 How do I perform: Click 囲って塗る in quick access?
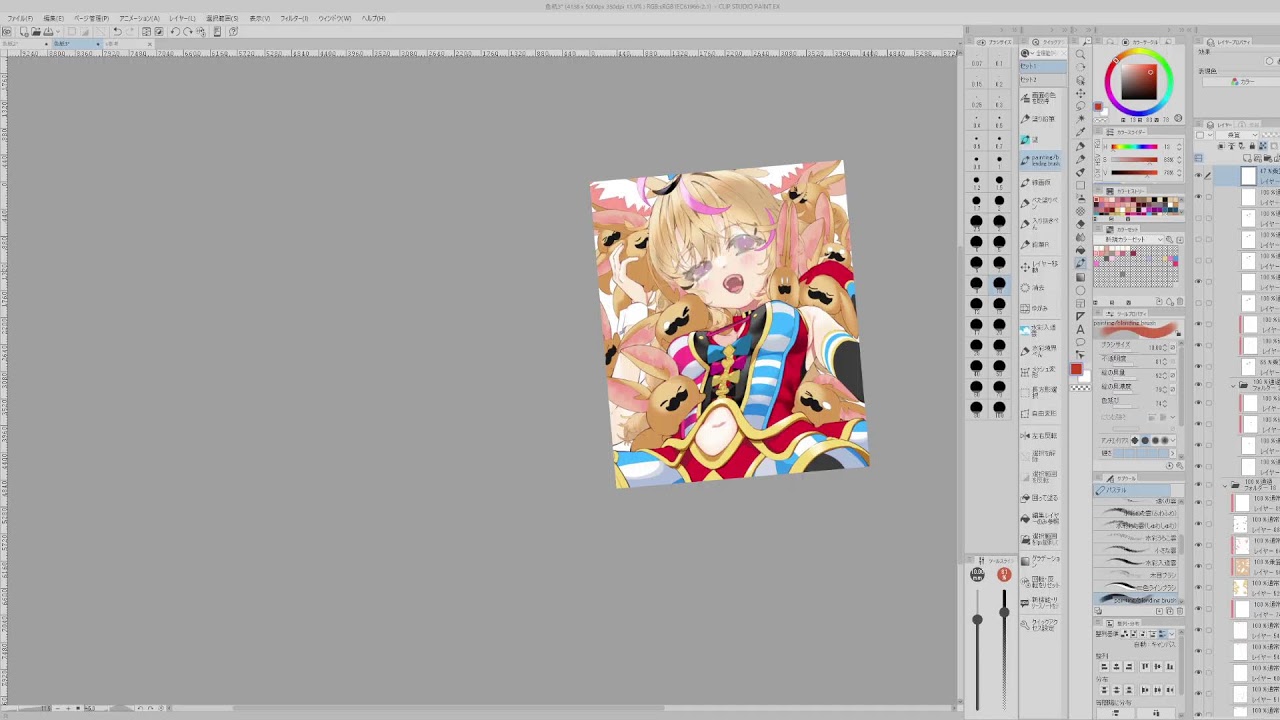[x=1041, y=498]
